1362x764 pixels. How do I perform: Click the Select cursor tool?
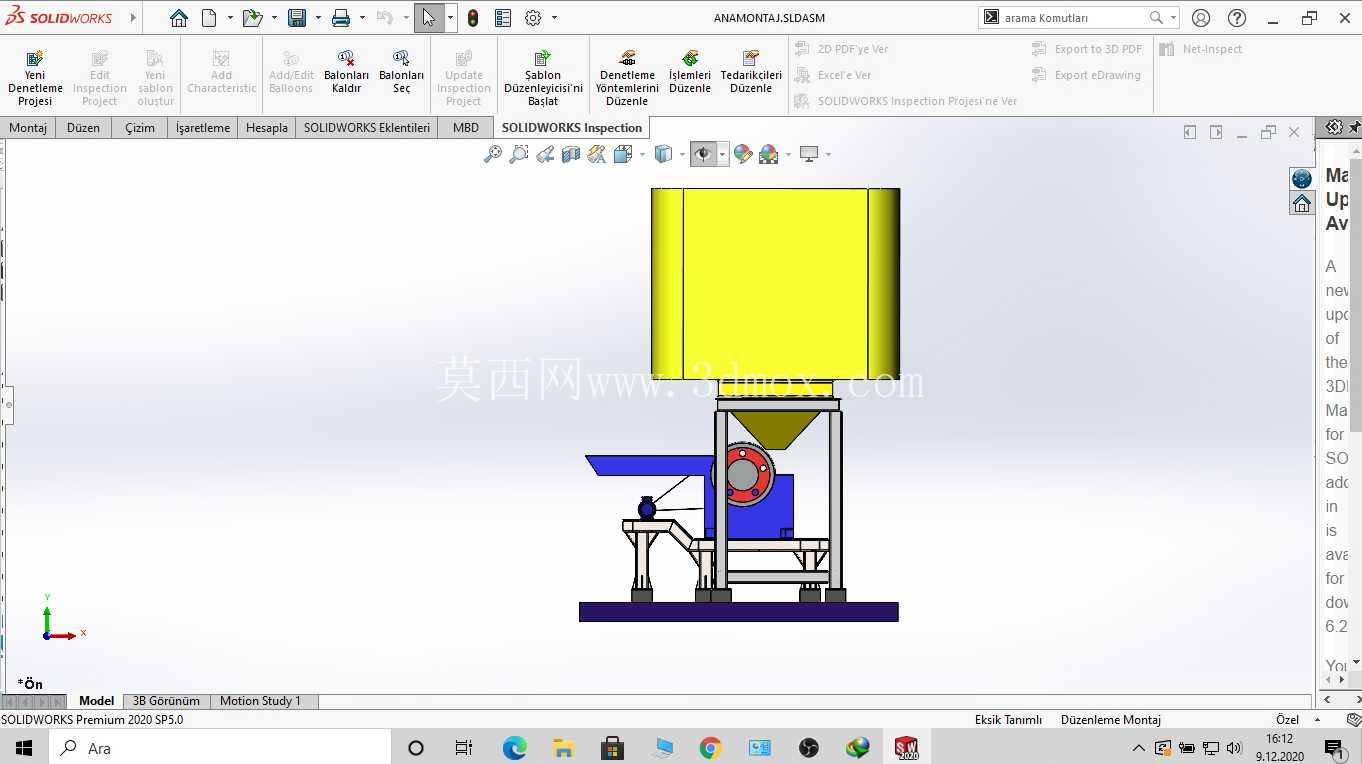tap(429, 18)
